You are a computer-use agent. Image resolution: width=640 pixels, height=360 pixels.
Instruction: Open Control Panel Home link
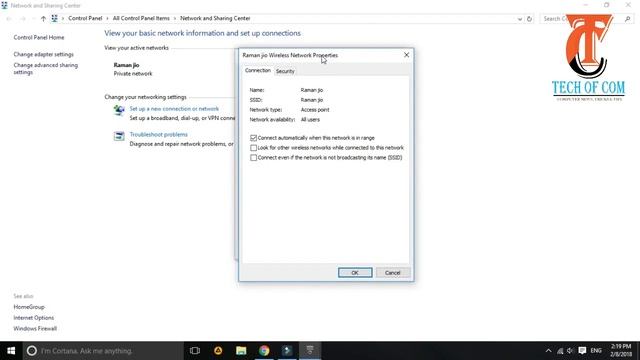click(39, 38)
